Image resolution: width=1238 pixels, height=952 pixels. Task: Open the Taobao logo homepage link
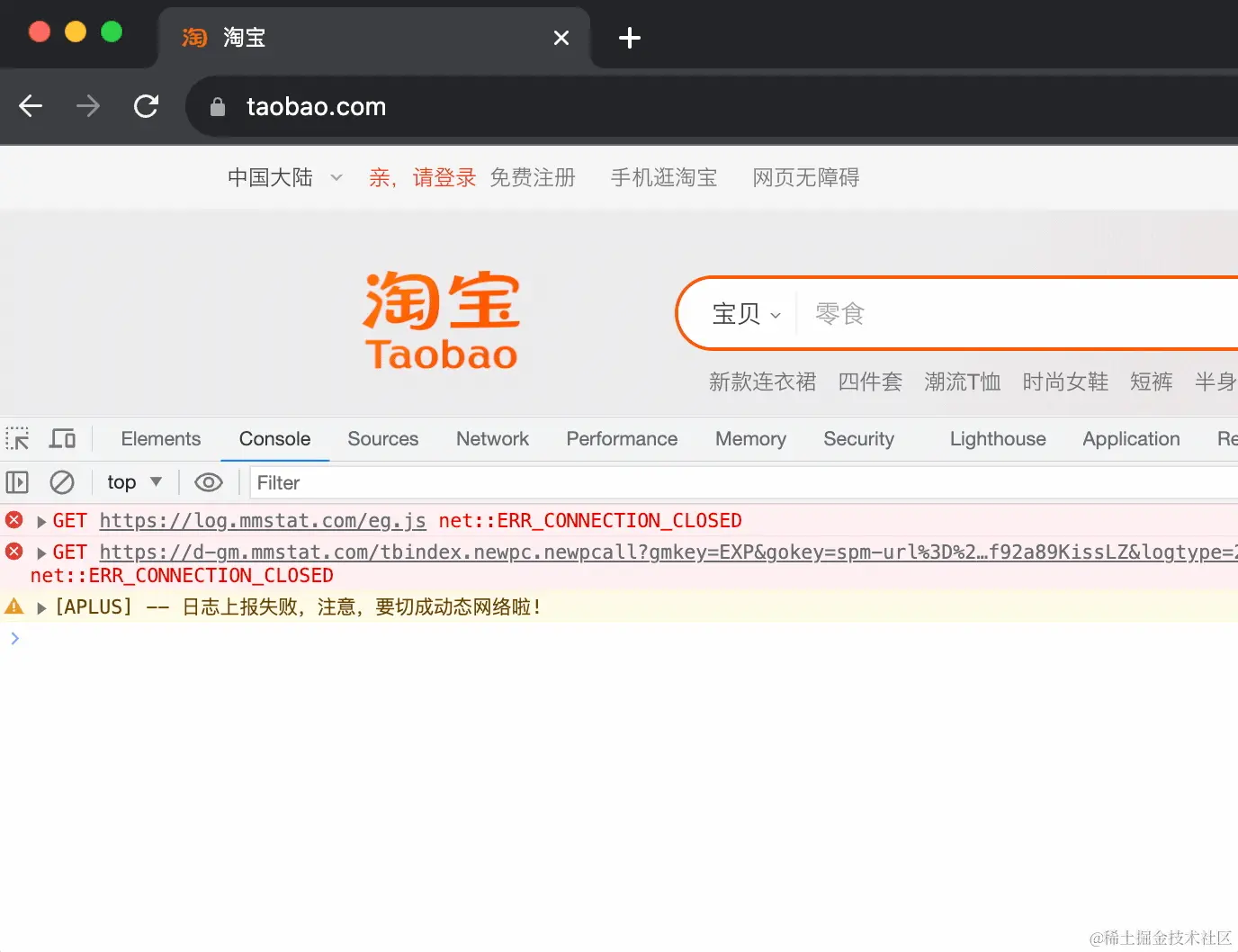click(442, 320)
